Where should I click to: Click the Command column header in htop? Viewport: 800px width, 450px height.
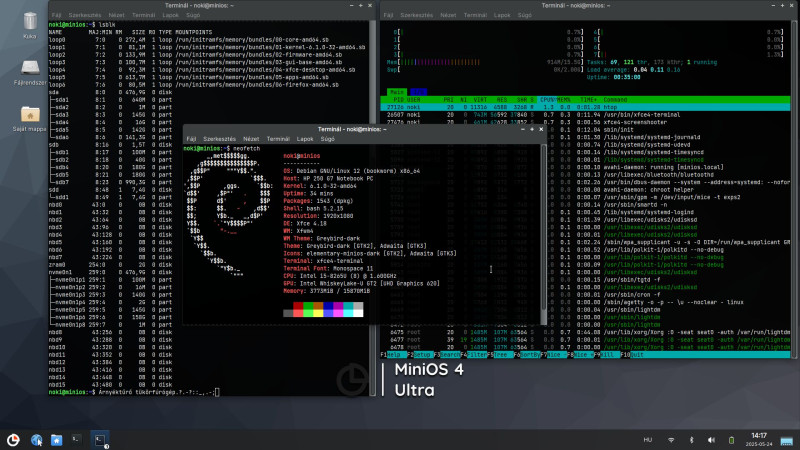pyautogui.click(x=615, y=100)
